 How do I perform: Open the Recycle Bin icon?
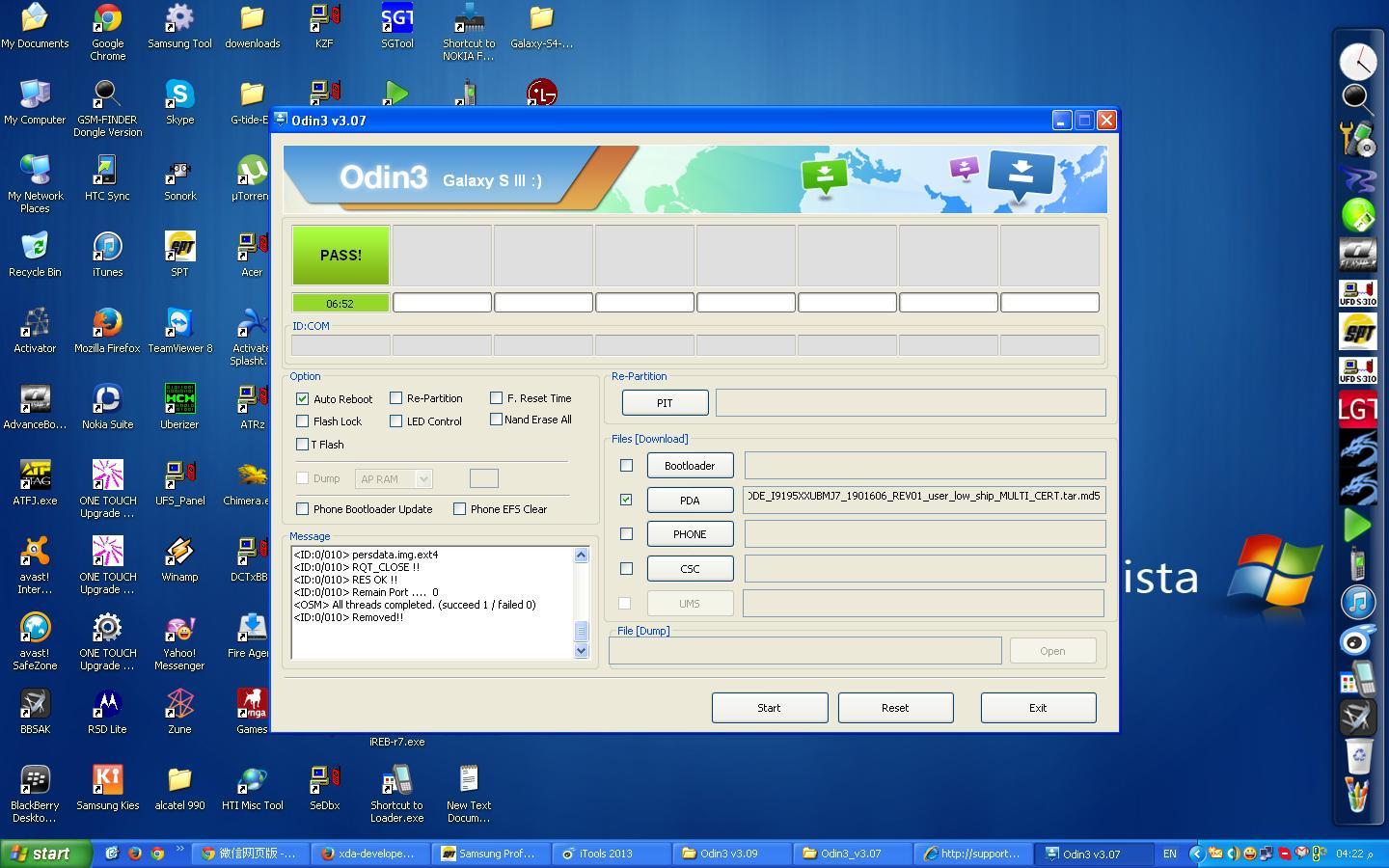[35, 255]
